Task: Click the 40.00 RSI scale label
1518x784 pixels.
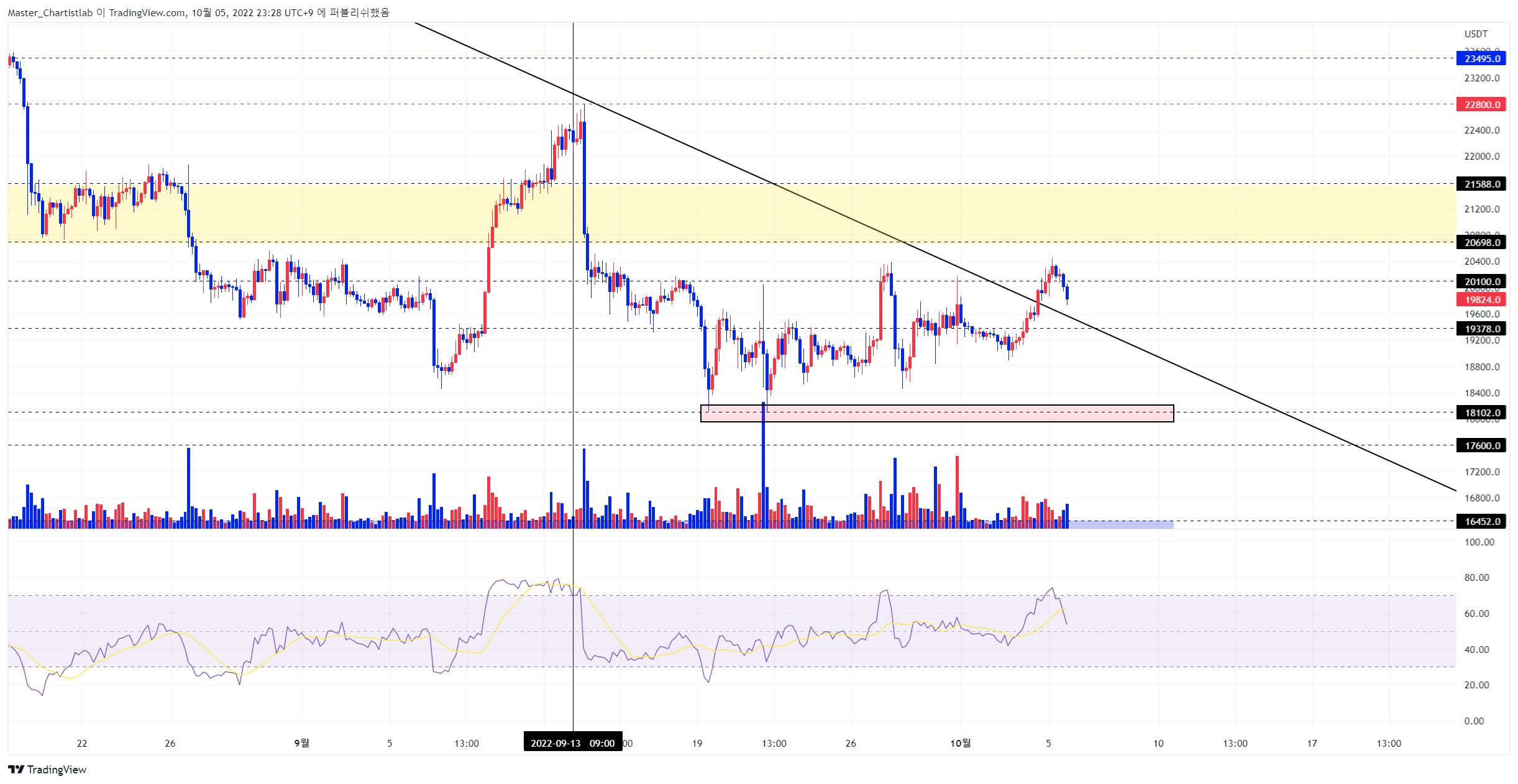Action: click(1476, 649)
